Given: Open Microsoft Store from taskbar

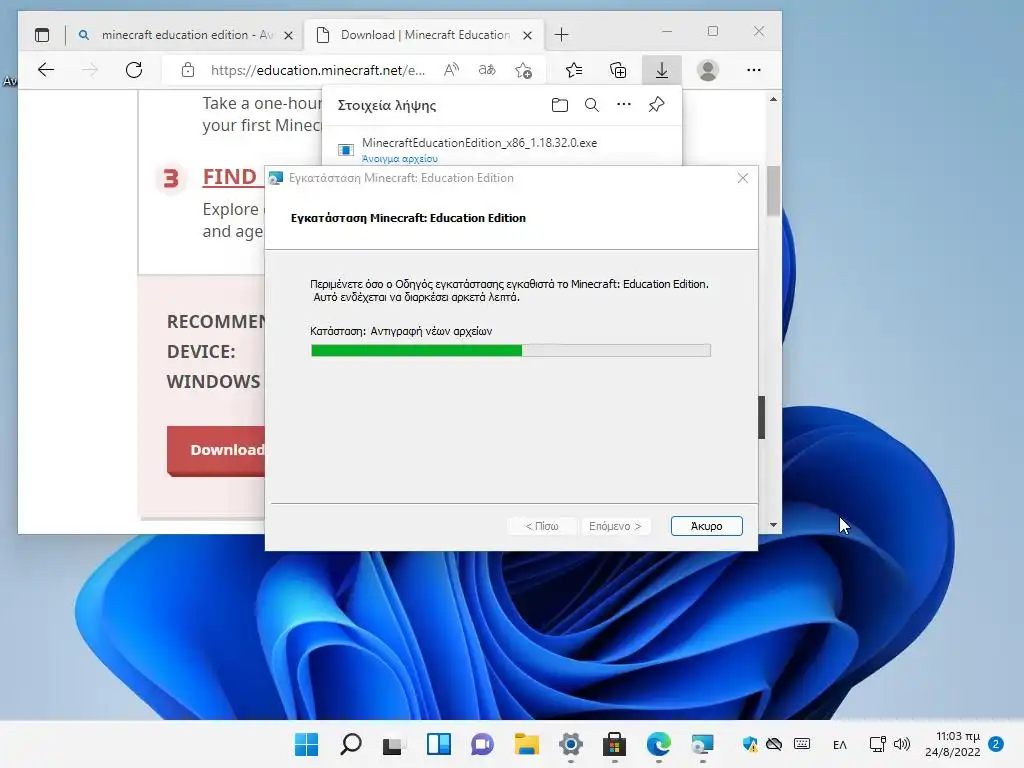Looking at the screenshot, I should click(615, 744).
